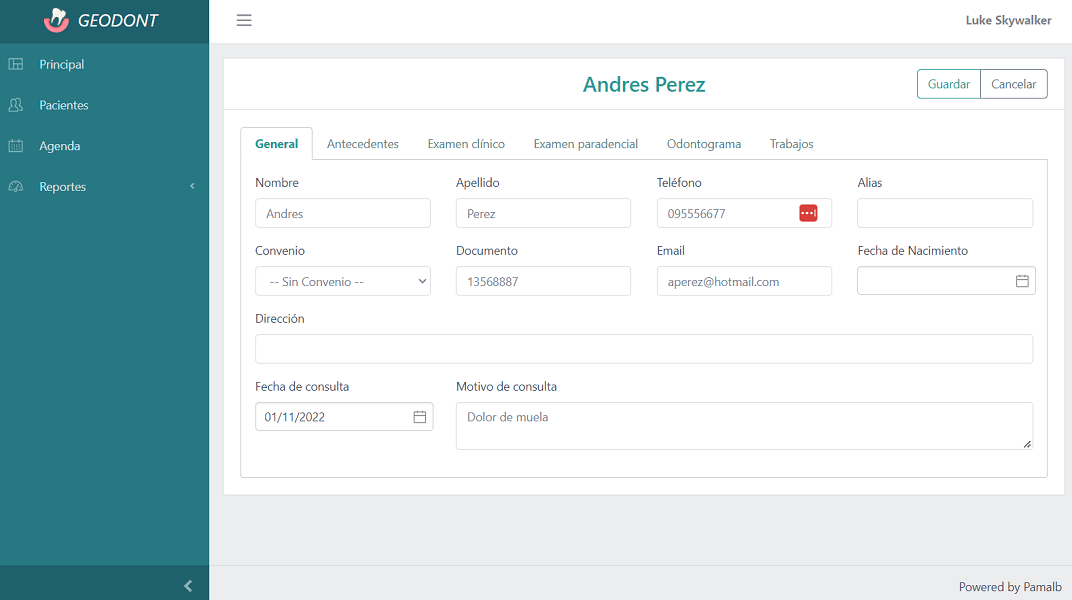The width and height of the screenshot is (1072, 600).
Task: Open the Convenio dropdown
Action: click(x=342, y=282)
